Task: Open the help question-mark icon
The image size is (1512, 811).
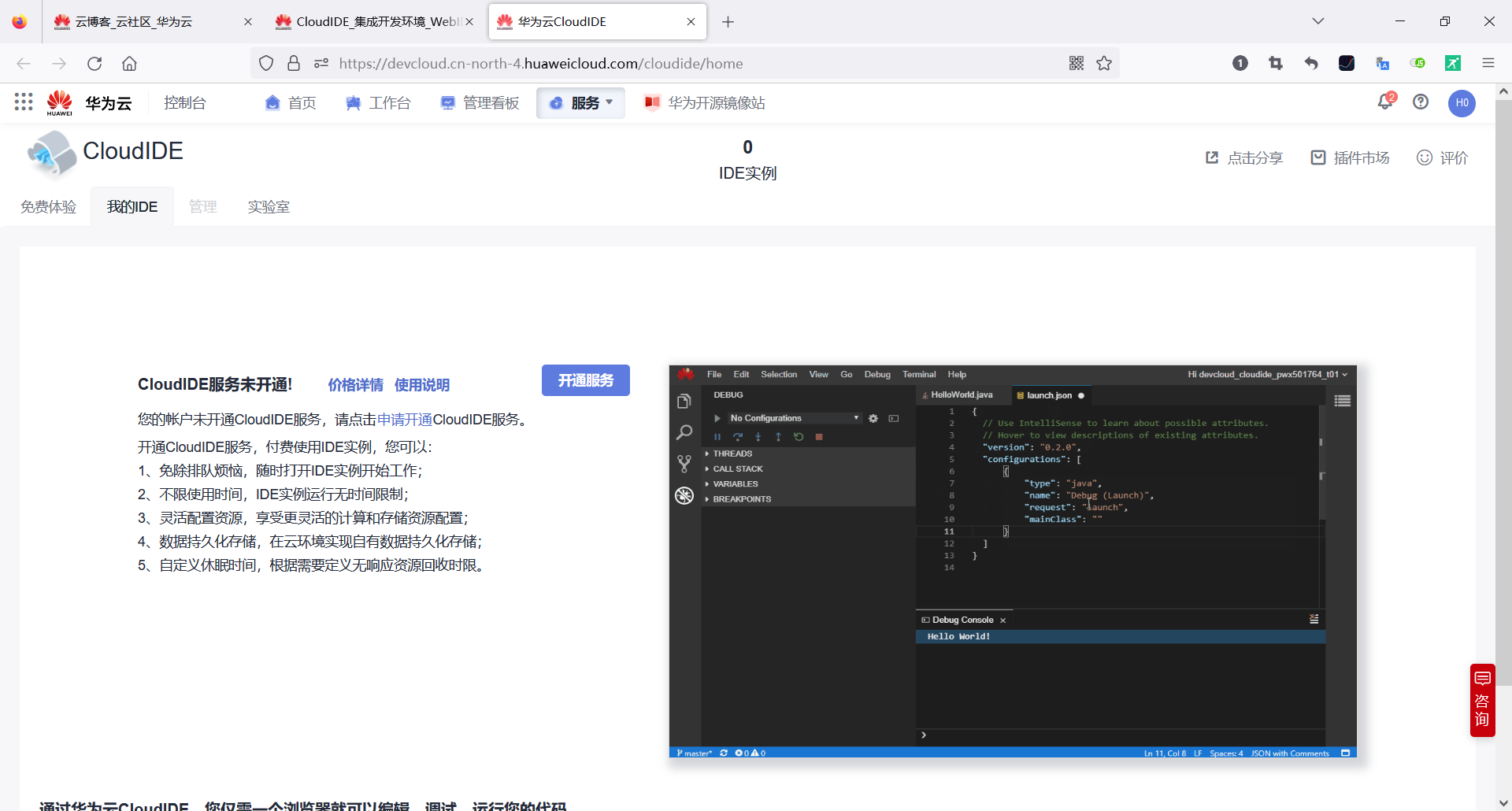Action: coord(1420,102)
